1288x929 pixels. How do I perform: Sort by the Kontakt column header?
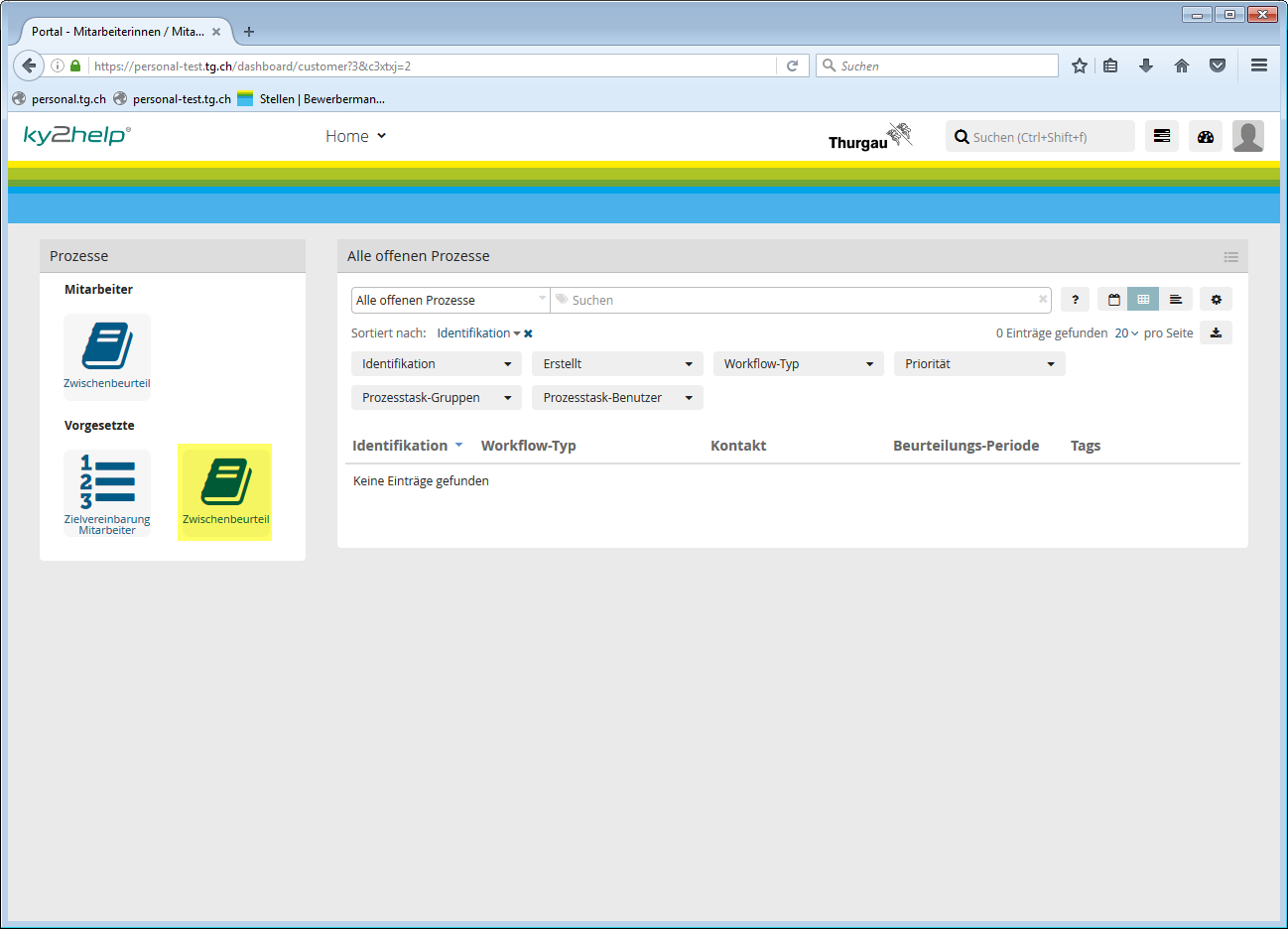pos(738,446)
